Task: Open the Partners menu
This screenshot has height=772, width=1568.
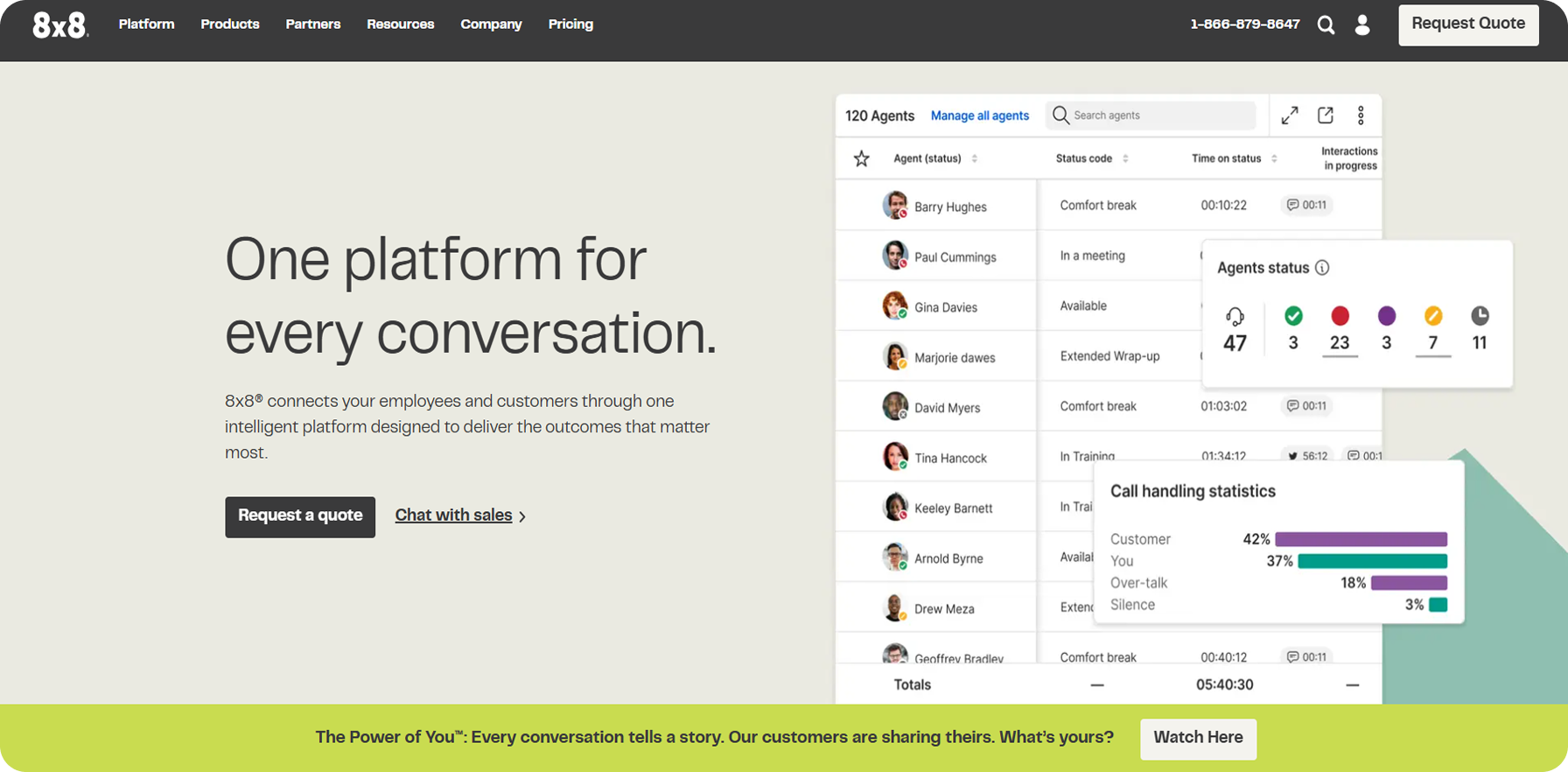Action: 313,25
